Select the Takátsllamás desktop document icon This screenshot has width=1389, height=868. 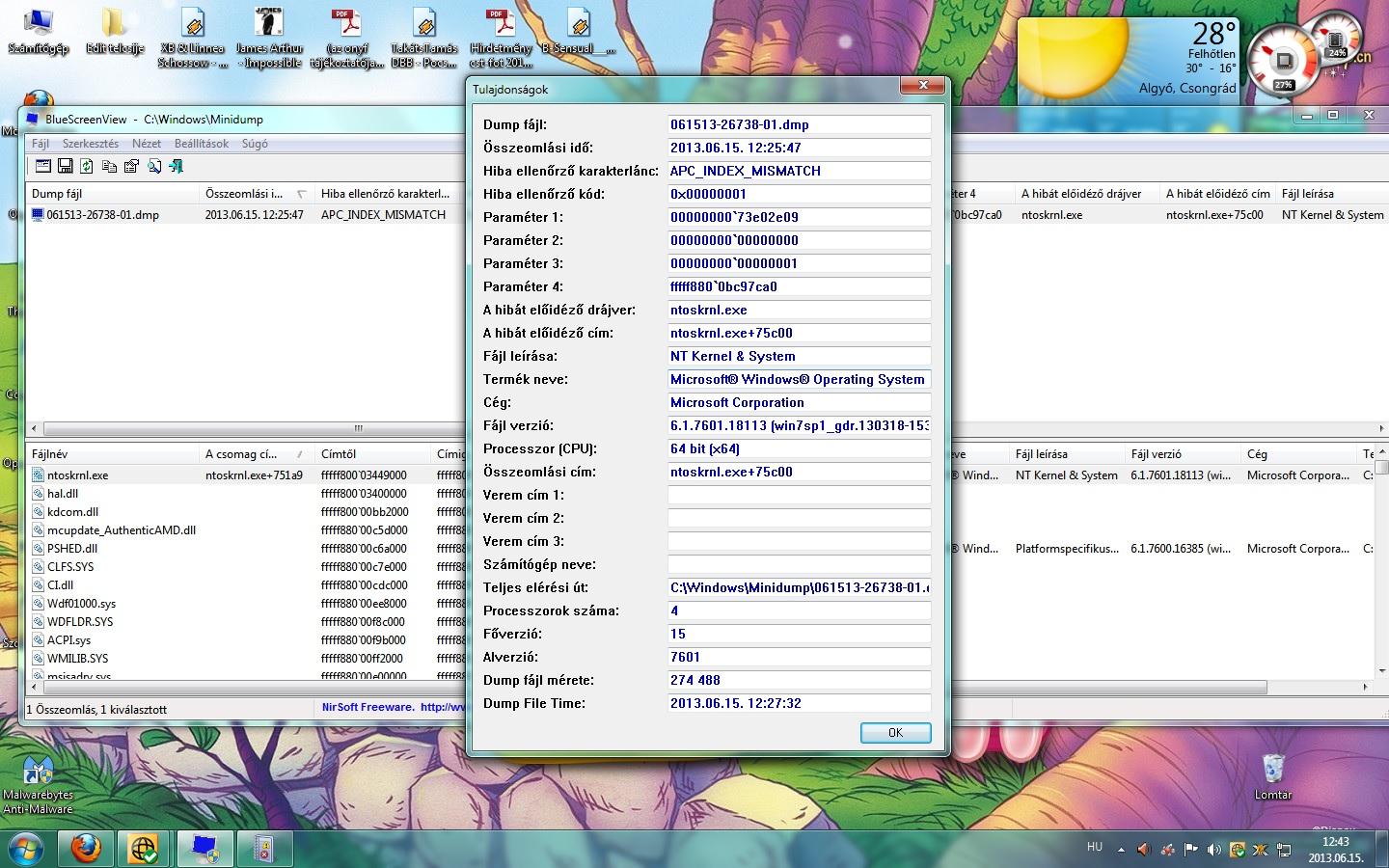pyautogui.click(x=423, y=38)
